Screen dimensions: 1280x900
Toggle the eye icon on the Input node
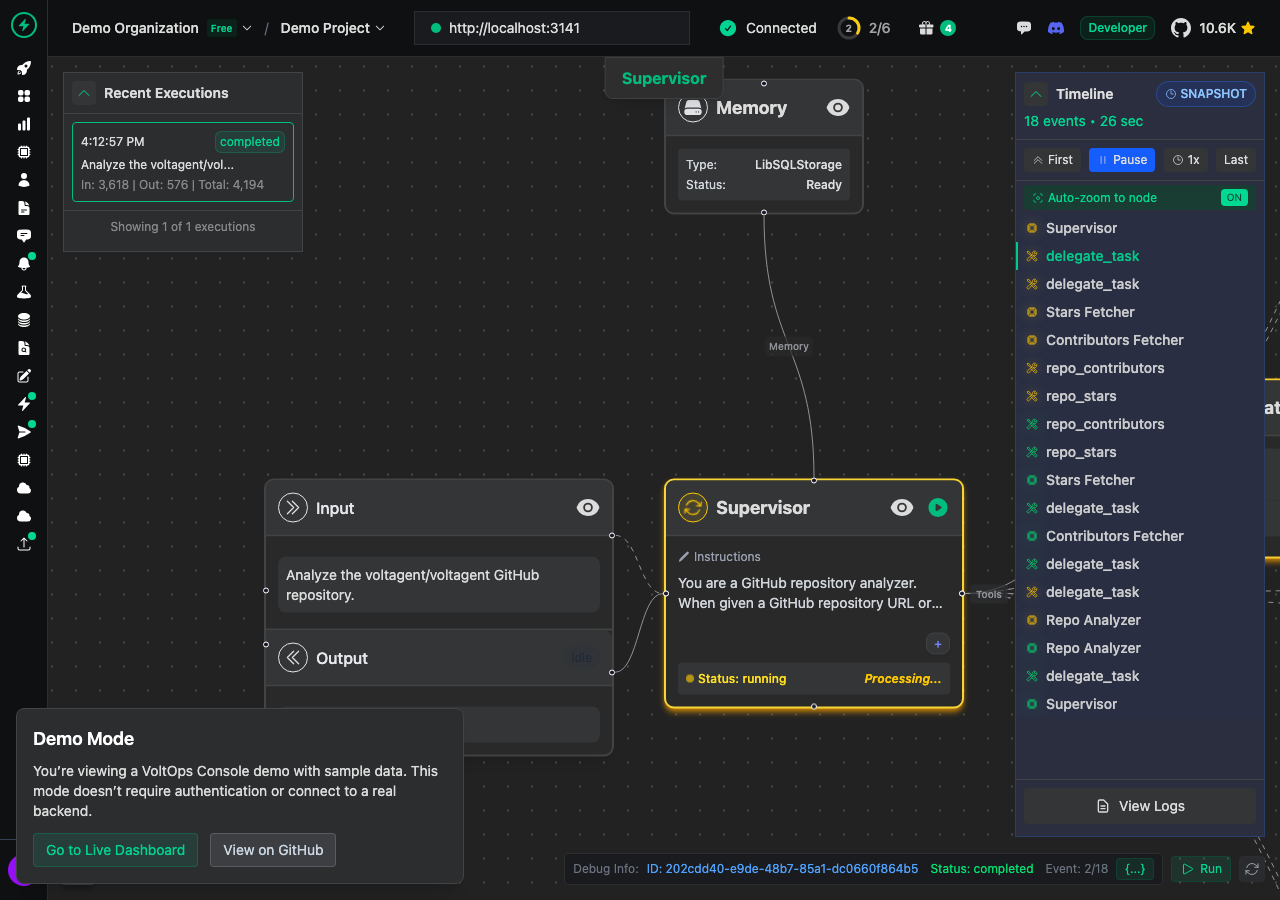[x=588, y=508]
